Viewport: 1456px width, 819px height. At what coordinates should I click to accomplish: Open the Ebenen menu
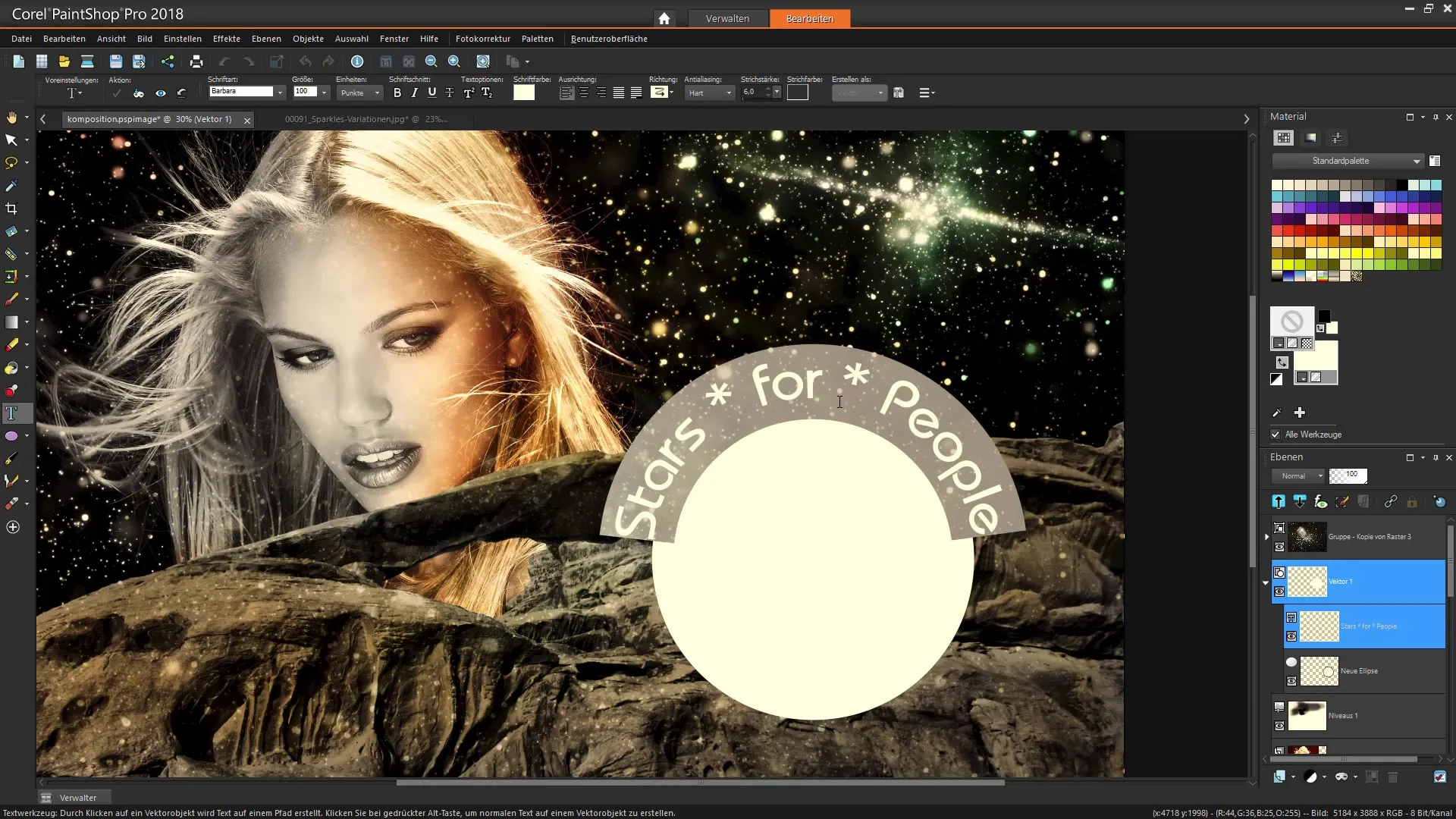click(x=266, y=39)
